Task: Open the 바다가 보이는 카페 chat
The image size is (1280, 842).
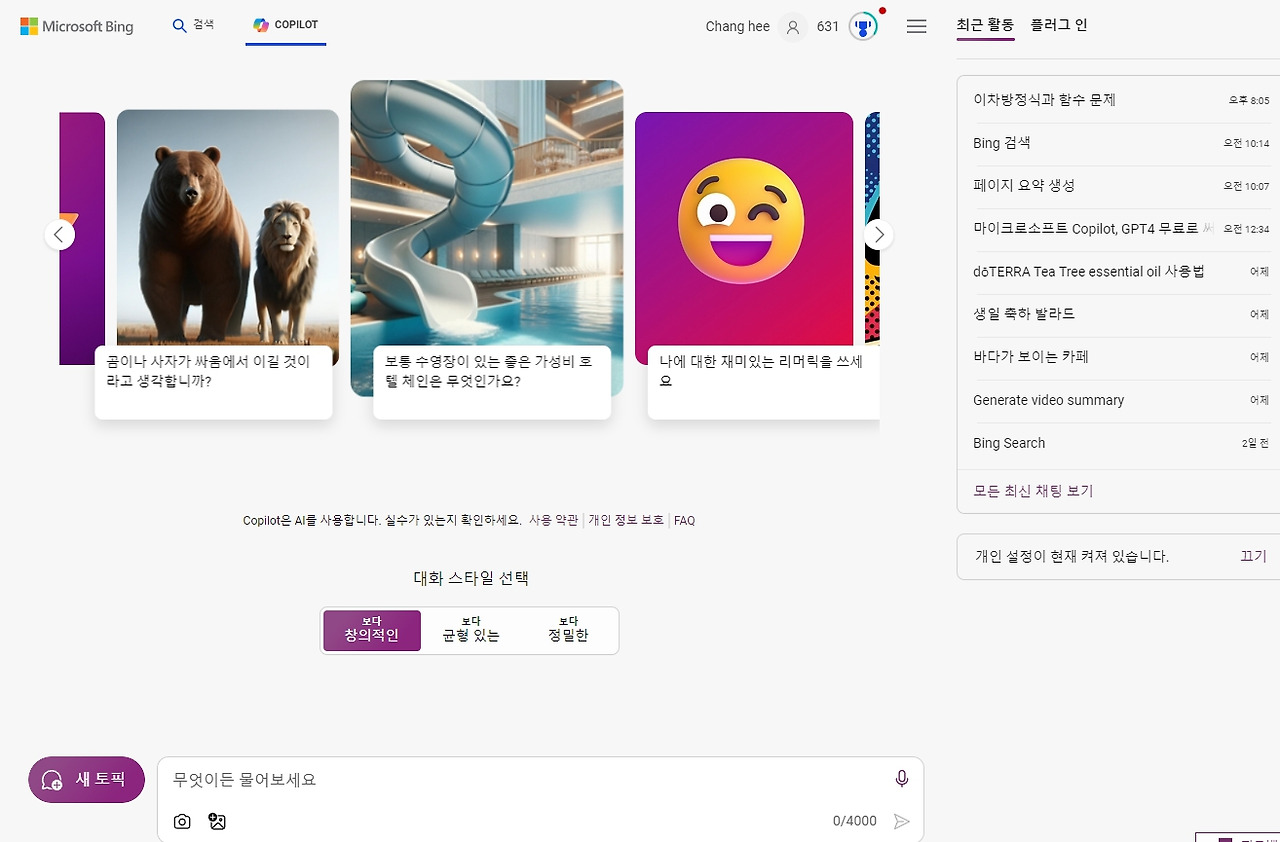Action: click(1121, 357)
